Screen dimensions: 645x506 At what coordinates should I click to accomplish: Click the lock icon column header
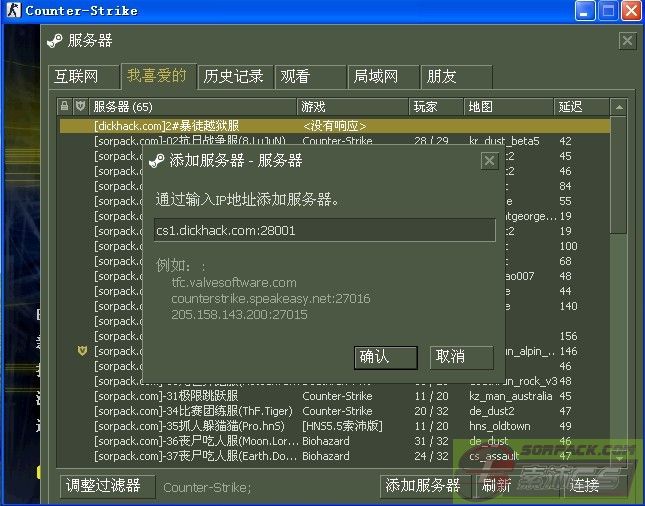pos(65,106)
